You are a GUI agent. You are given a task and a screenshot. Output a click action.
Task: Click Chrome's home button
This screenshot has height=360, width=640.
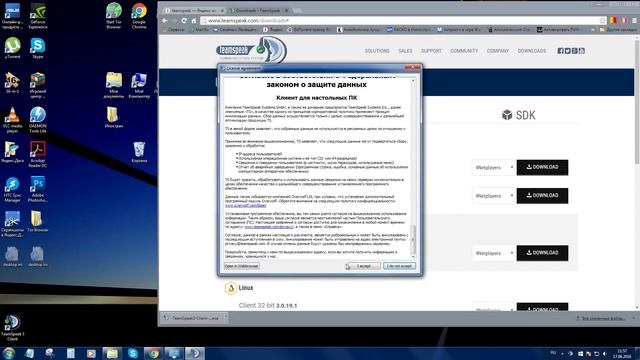pyautogui.click(x=193, y=20)
